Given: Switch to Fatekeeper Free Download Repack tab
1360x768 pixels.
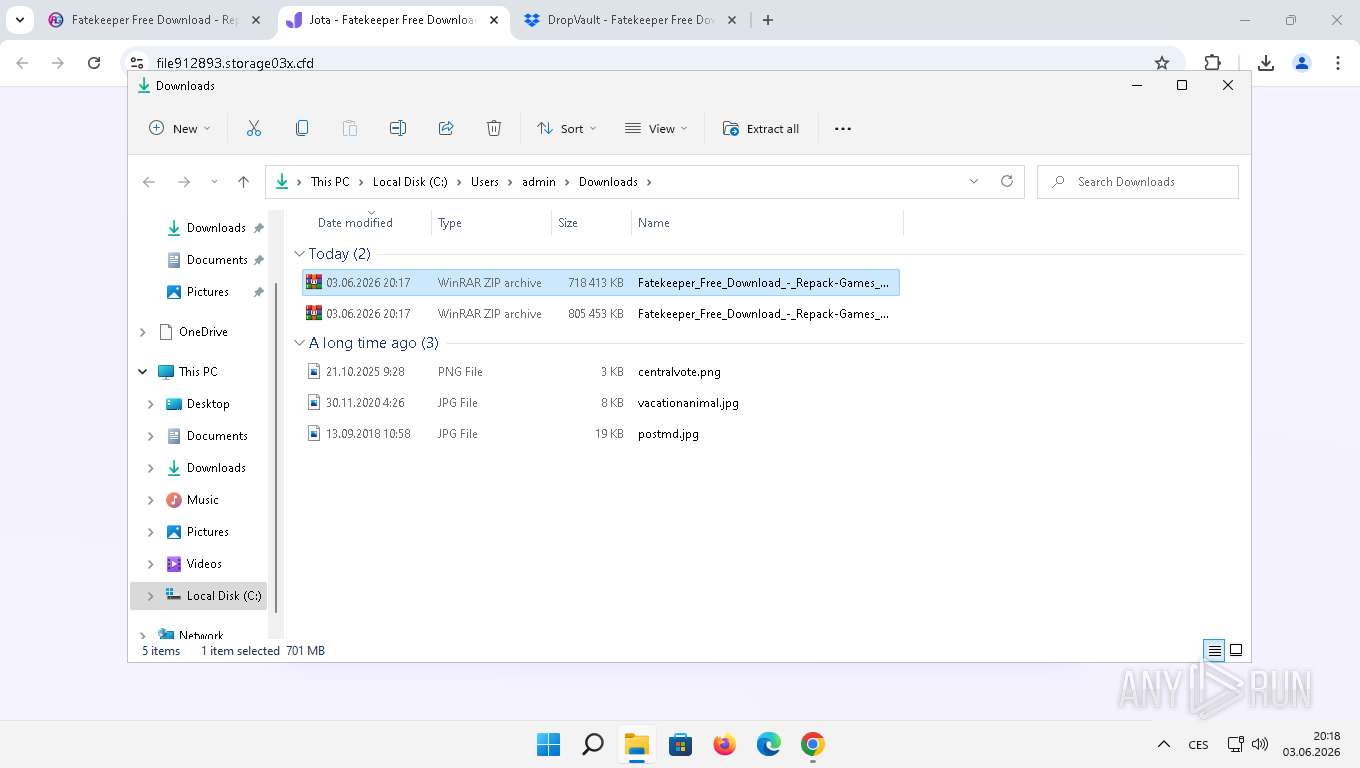Looking at the screenshot, I should (155, 20).
